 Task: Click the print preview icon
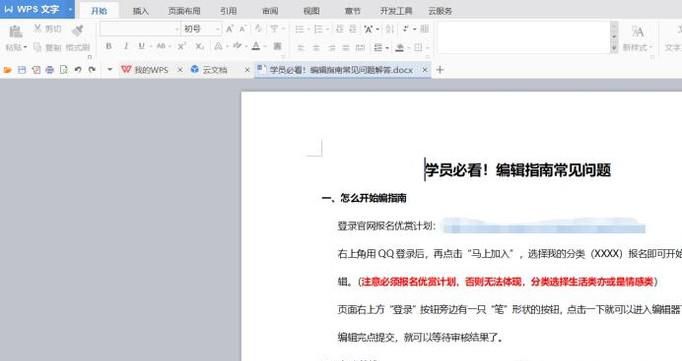(64, 70)
